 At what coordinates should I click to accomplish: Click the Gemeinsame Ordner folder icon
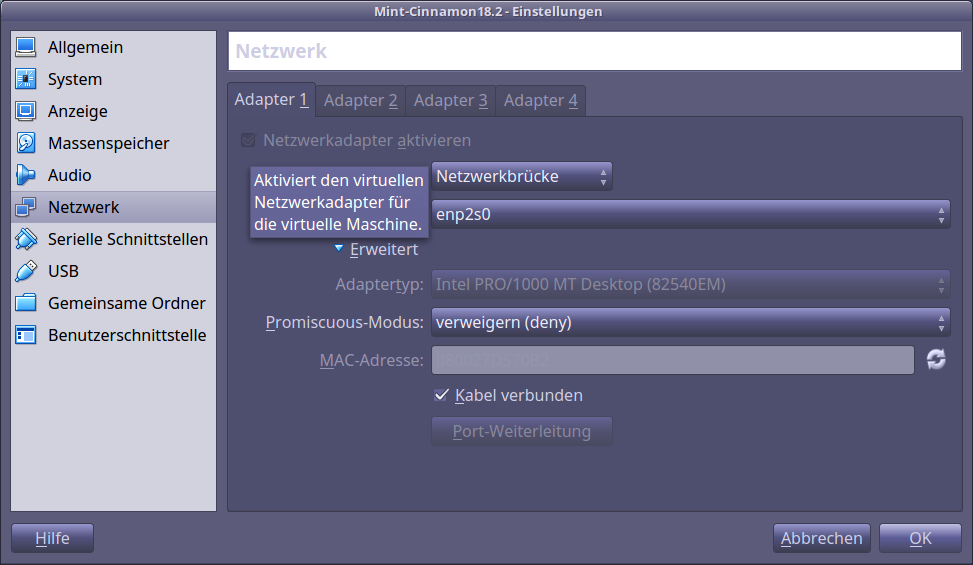tap(26, 303)
